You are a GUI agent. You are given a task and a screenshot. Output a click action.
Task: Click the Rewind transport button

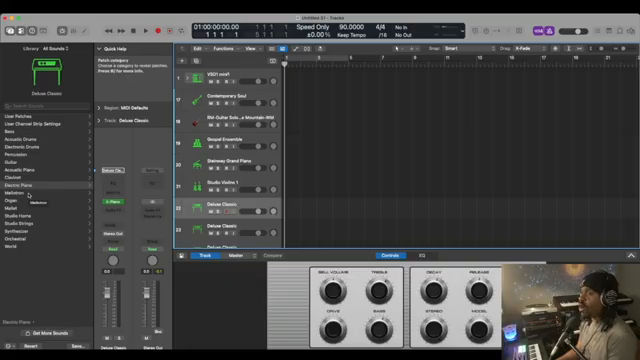click(109, 31)
